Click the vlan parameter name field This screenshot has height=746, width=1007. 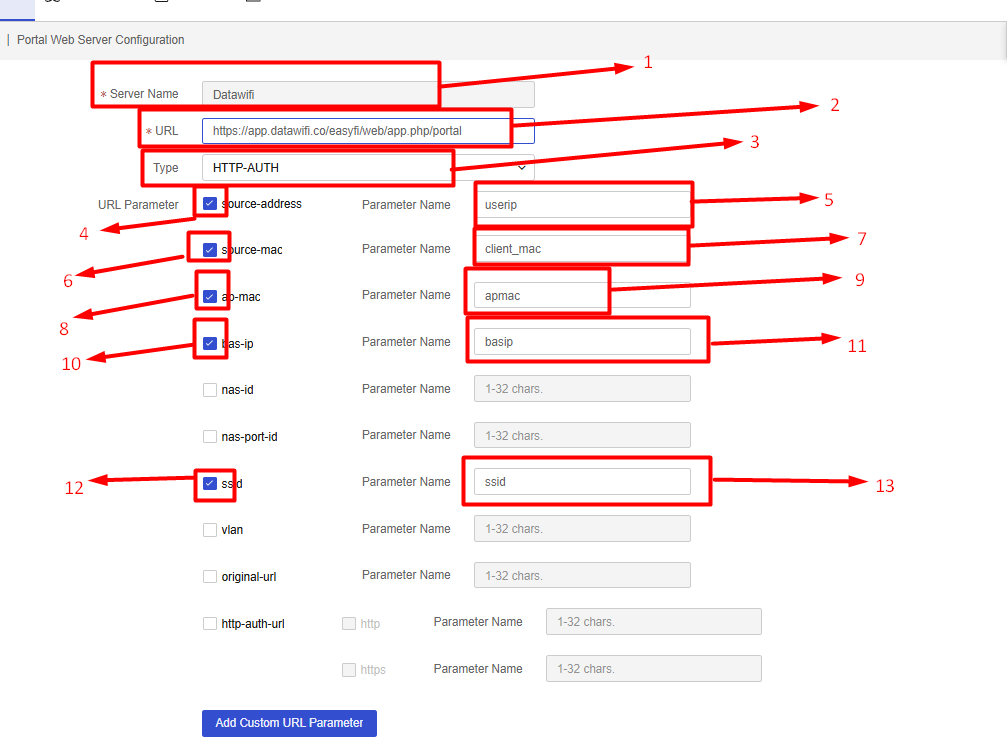coord(582,528)
